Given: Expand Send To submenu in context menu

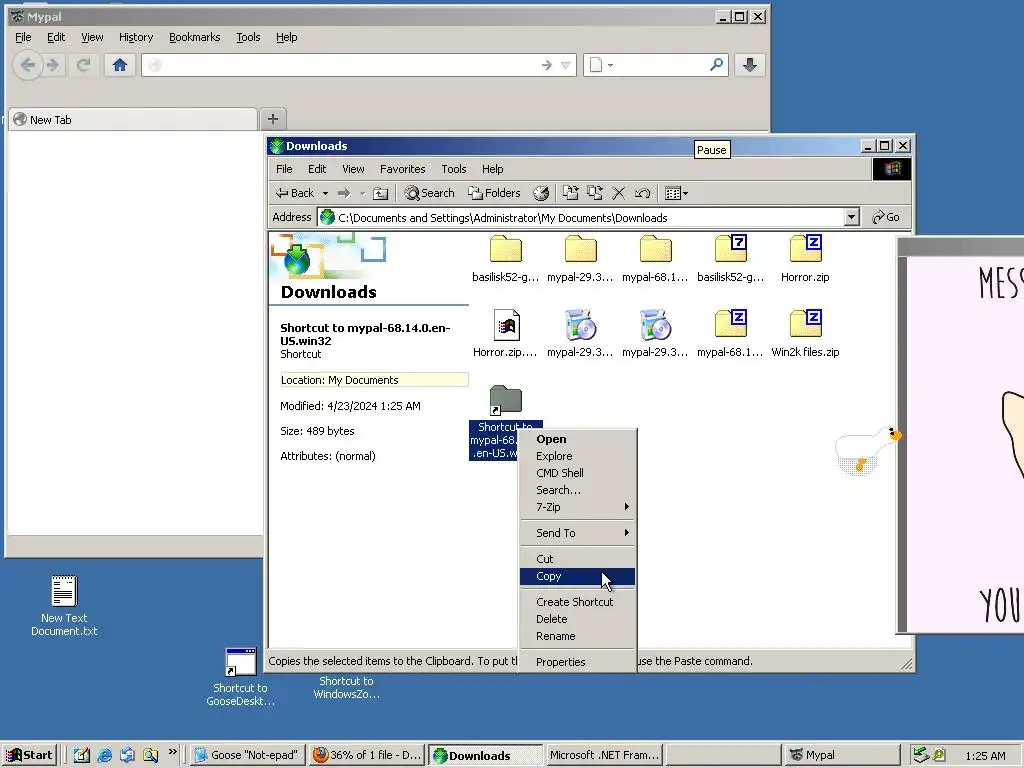Looking at the screenshot, I should pyautogui.click(x=577, y=533).
